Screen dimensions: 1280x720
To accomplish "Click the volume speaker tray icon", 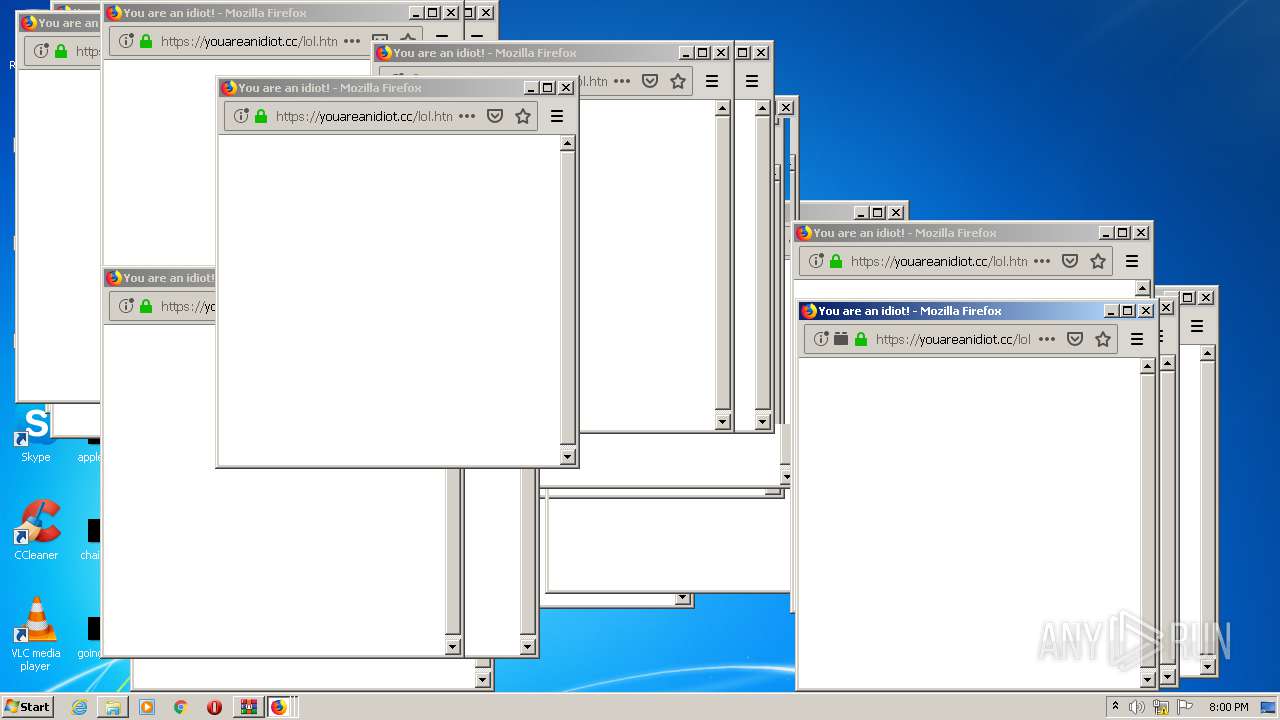I will point(1137,707).
